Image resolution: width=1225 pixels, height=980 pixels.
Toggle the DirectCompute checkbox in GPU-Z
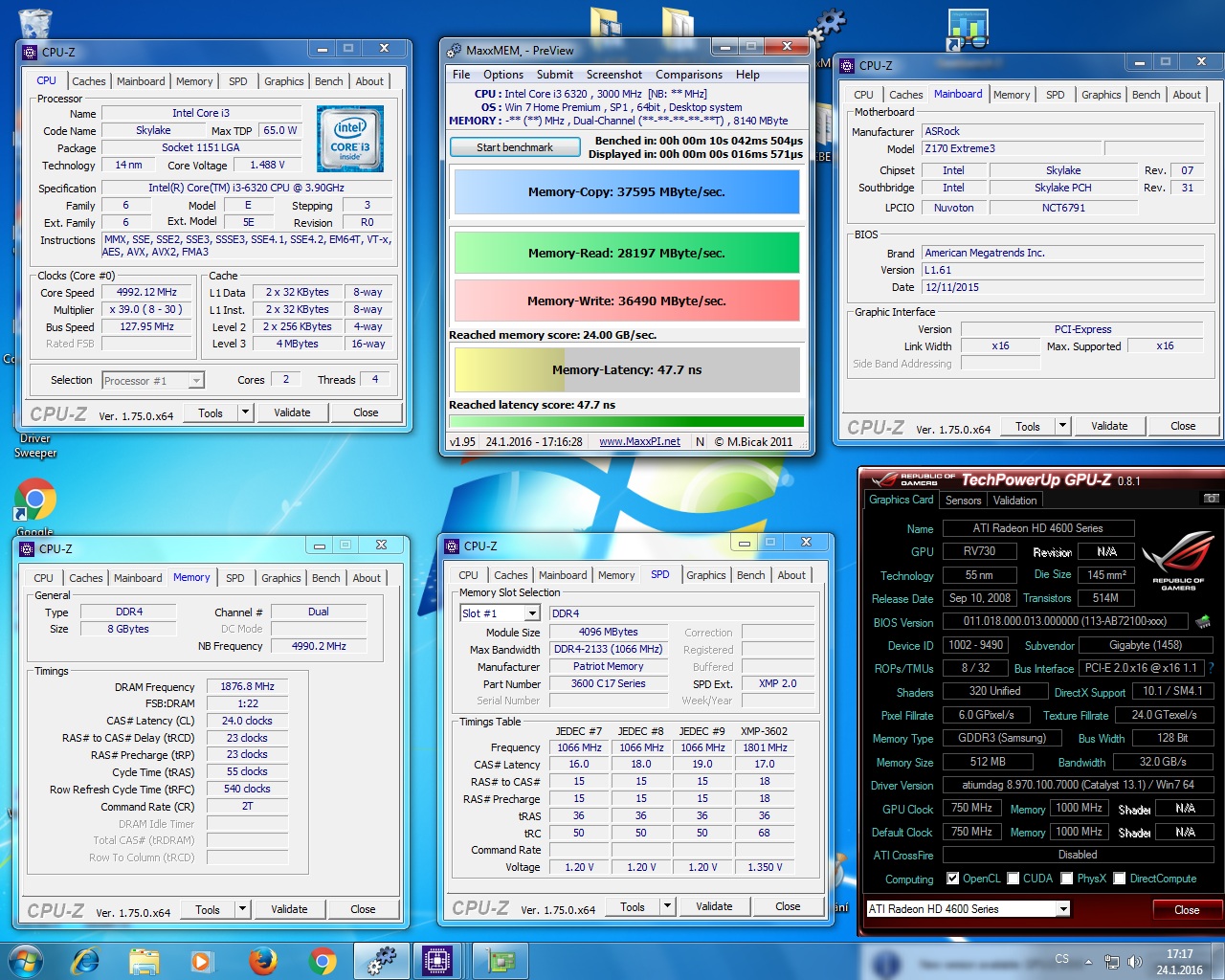coord(1119,879)
